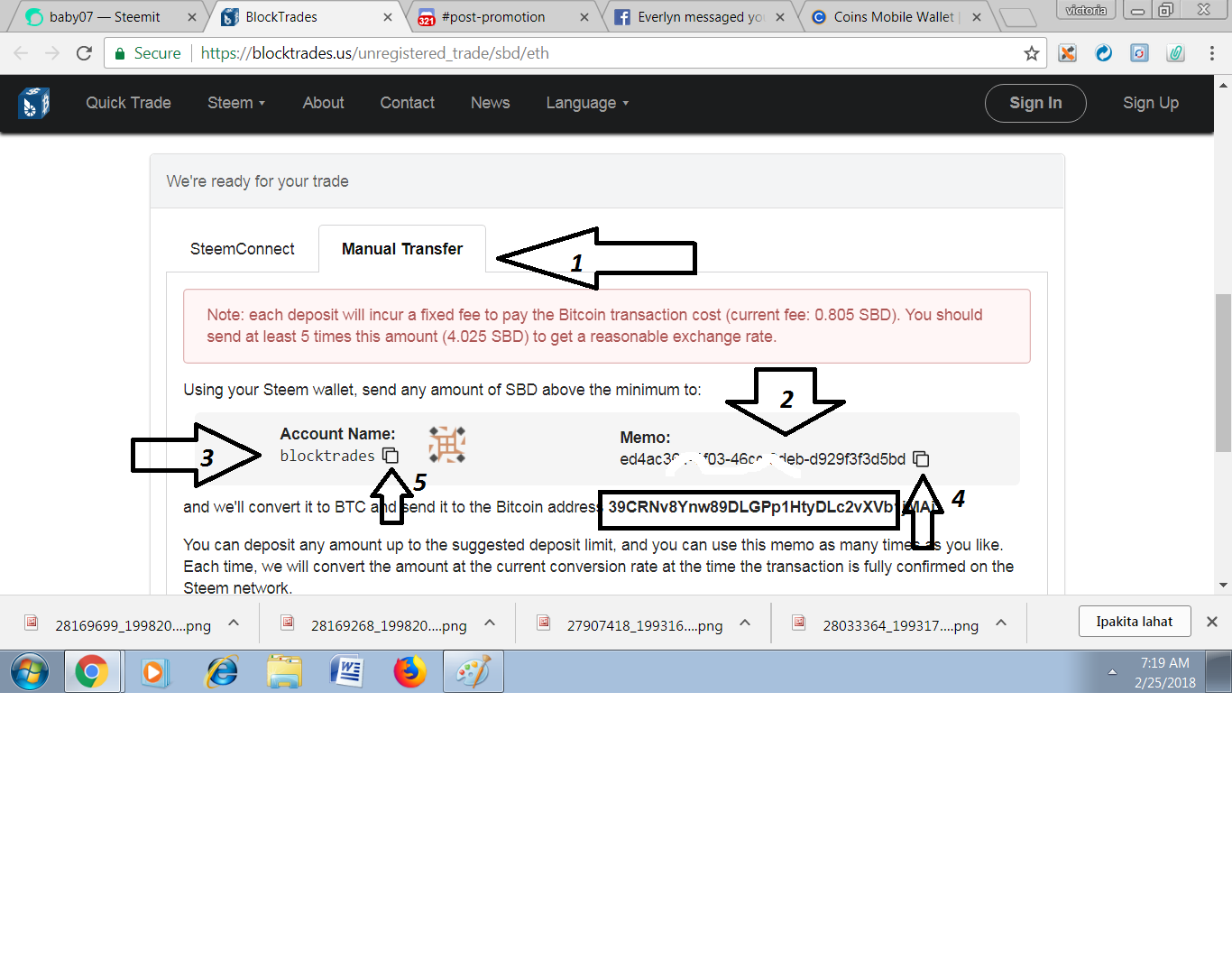
Task: Open Microsoft Word from the taskbar
Action: pyautogui.click(x=347, y=672)
